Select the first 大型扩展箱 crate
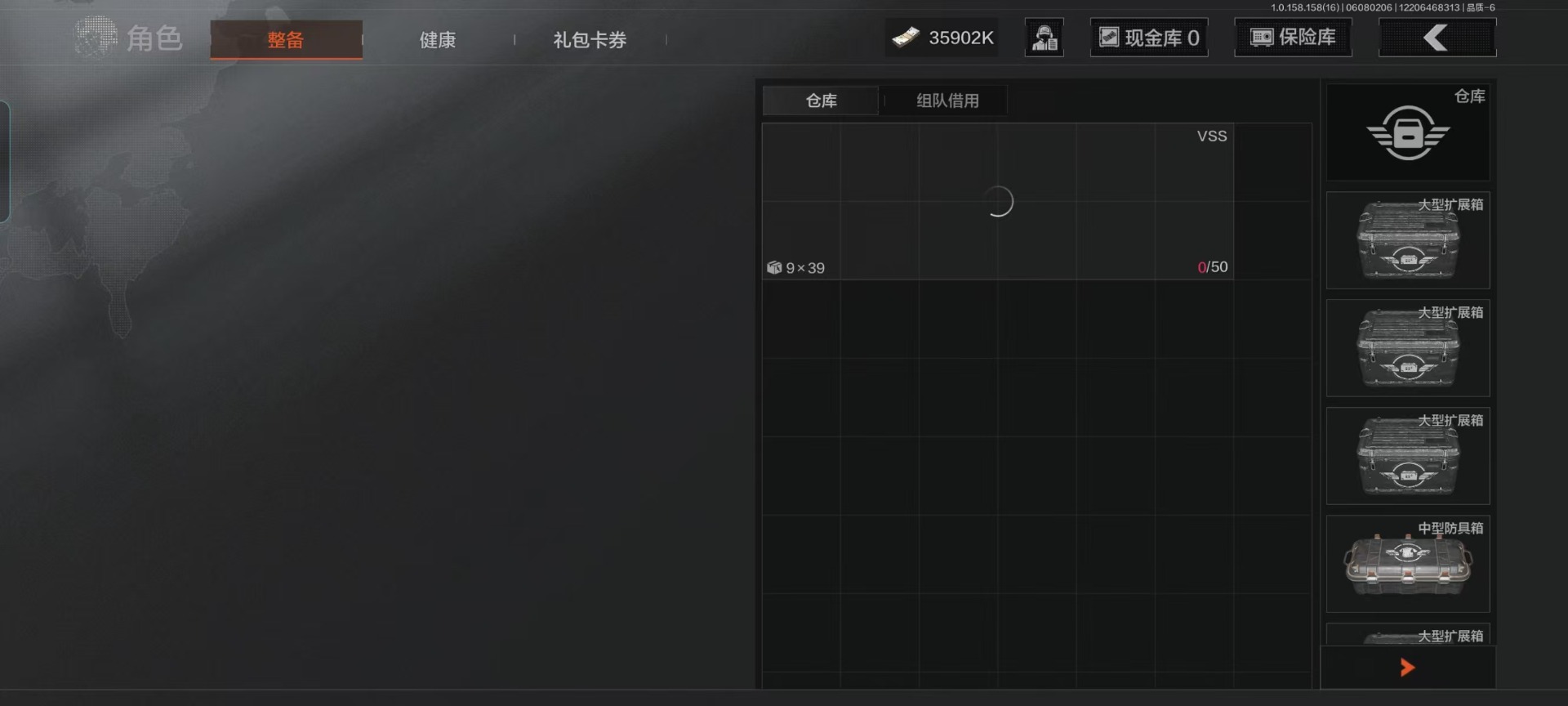The image size is (1568, 706). click(1408, 240)
